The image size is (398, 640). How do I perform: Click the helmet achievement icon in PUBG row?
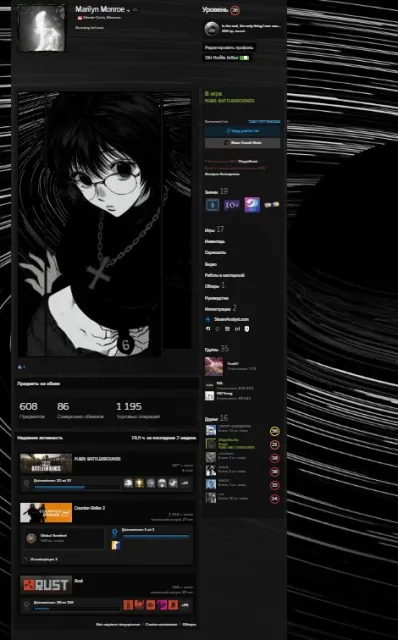click(x=128, y=483)
